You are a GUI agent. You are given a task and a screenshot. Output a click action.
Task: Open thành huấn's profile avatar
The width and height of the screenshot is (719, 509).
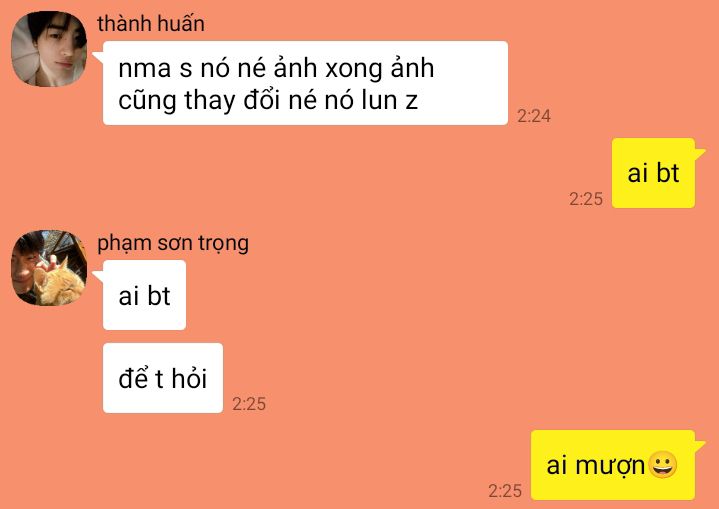pyautogui.click(x=49, y=49)
